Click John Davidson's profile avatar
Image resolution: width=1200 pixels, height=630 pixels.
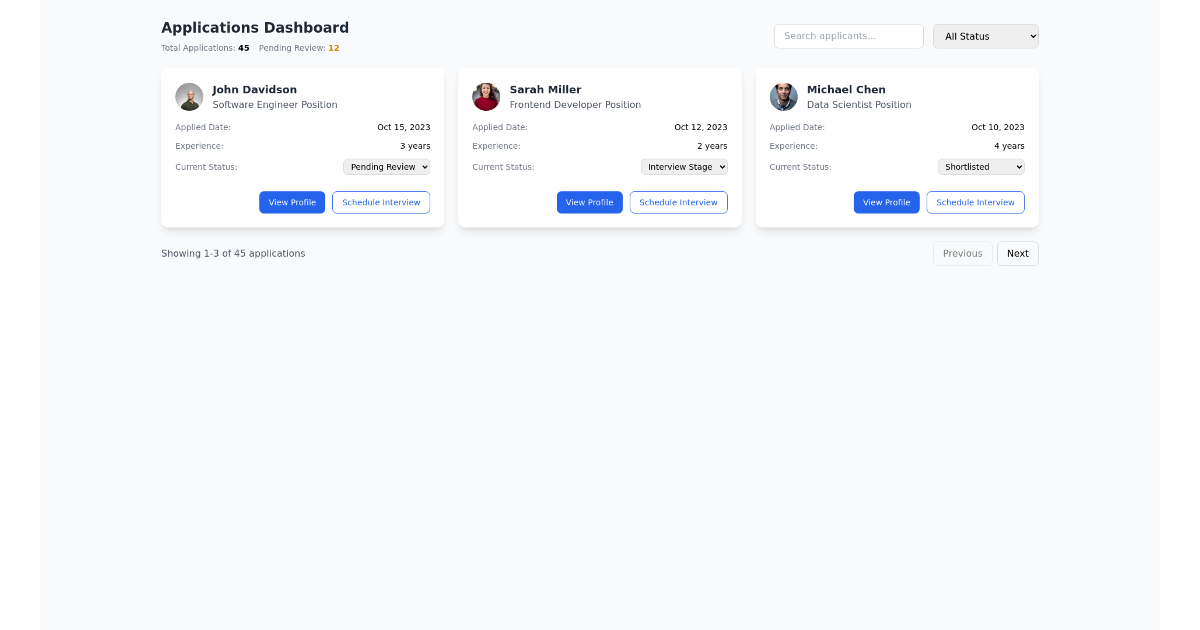click(x=189, y=96)
